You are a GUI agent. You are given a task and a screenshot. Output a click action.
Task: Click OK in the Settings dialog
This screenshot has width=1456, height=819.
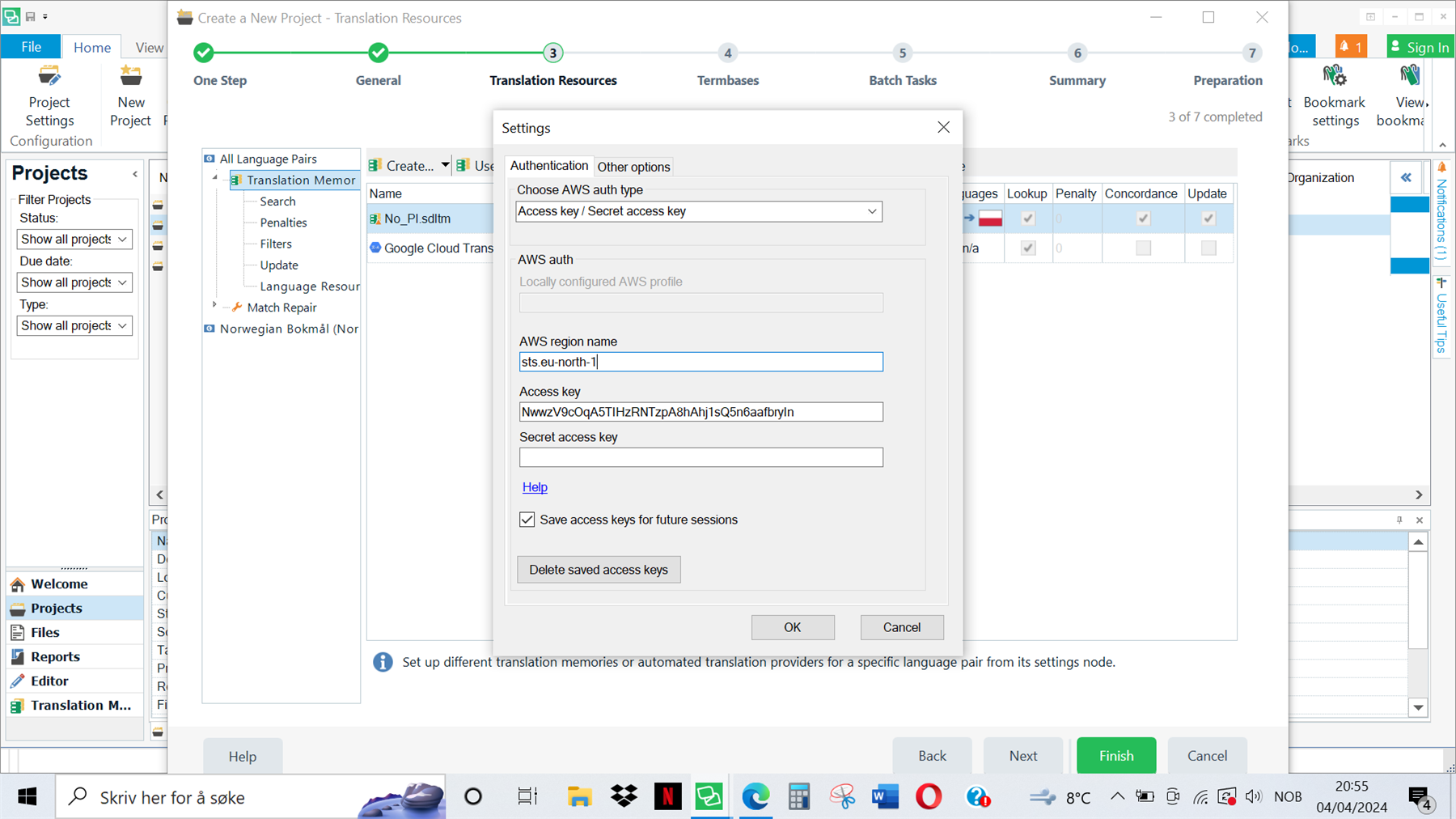(x=793, y=627)
